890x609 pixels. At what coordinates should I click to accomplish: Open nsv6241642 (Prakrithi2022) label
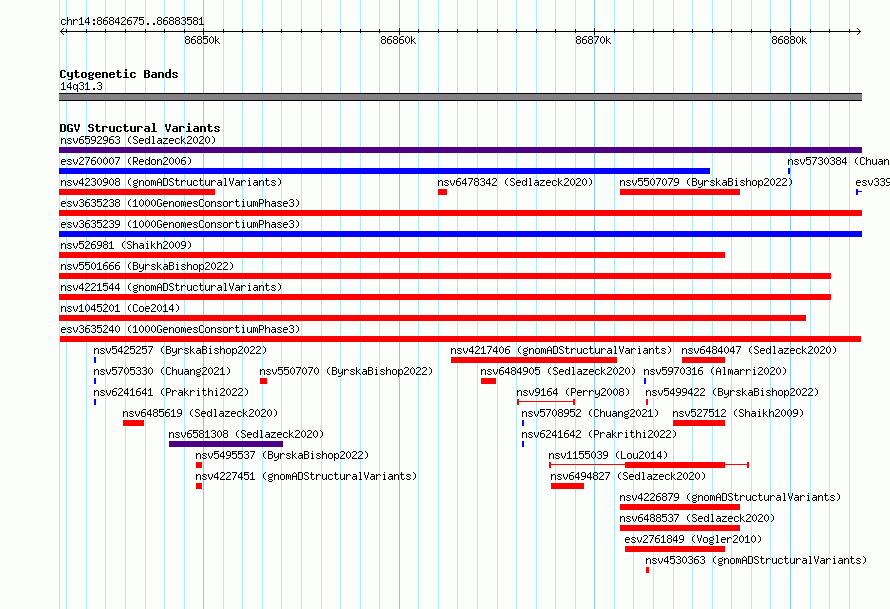coord(599,434)
